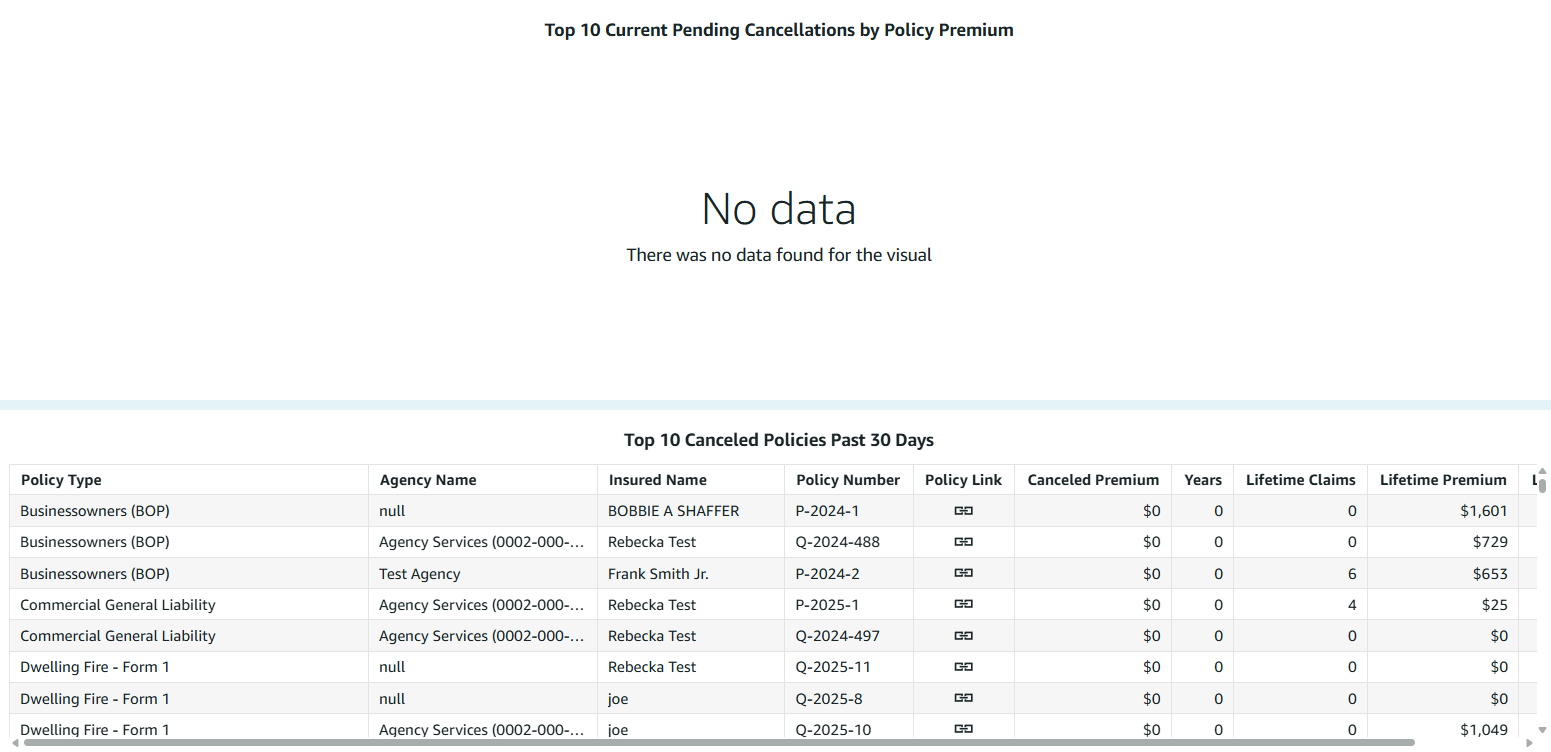Click the Policy Number column header
This screenshot has width=1551, height=752.
[848, 480]
